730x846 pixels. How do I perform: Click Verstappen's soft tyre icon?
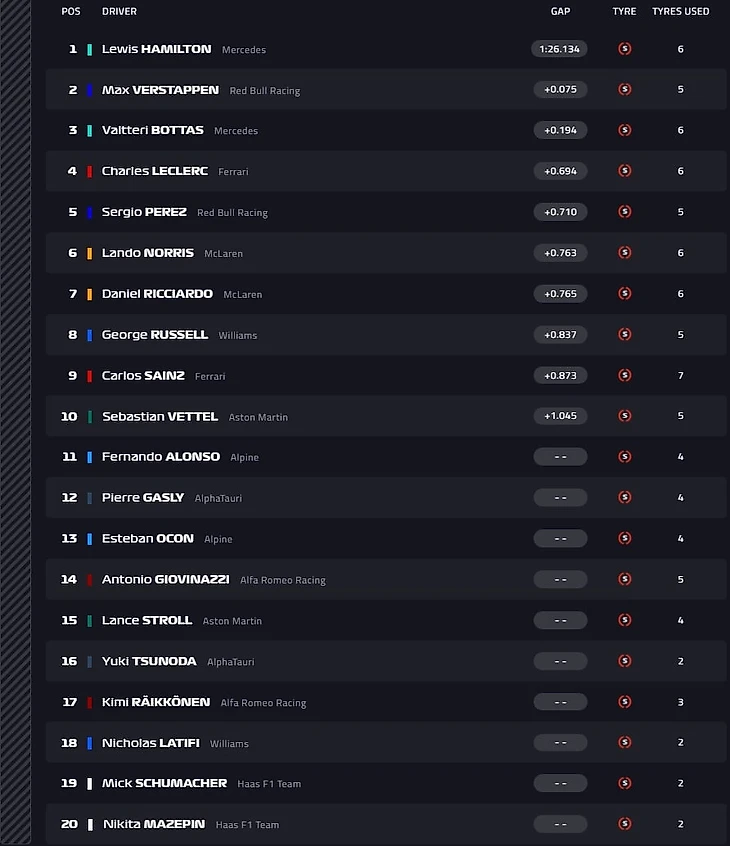(x=625, y=90)
